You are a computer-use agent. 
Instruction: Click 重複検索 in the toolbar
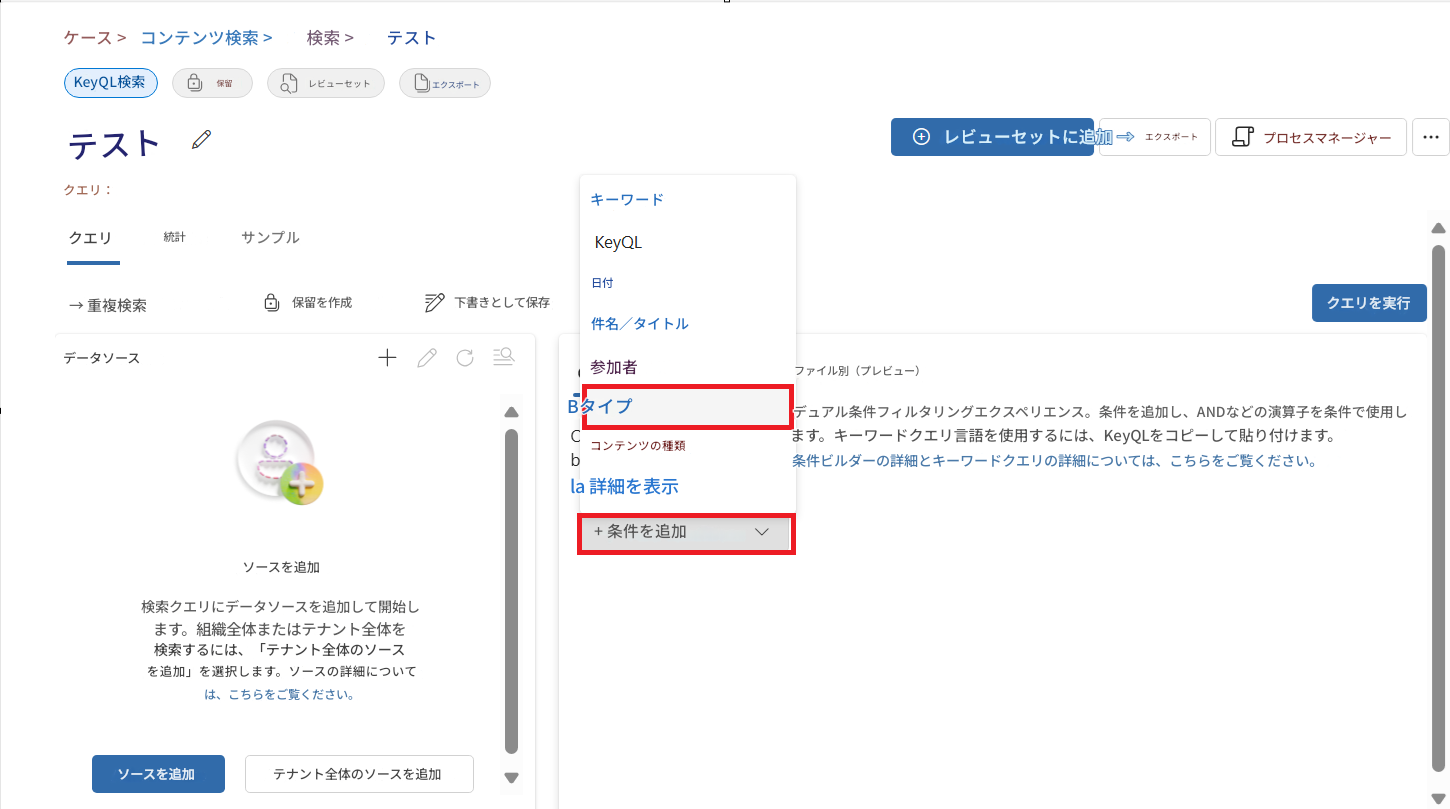click(x=108, y=305)
